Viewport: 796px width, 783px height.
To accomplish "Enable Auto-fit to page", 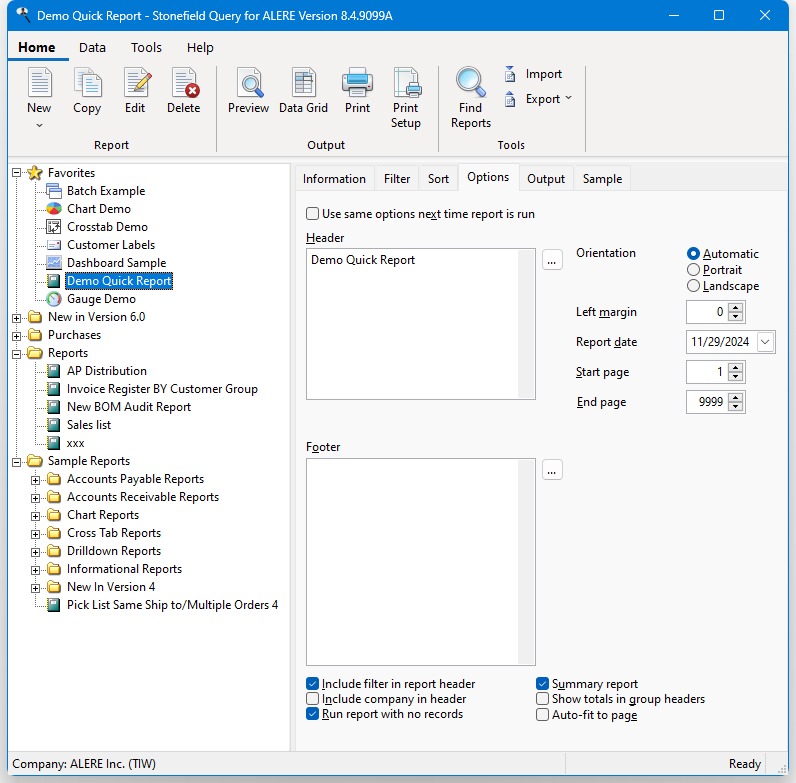I will [542, 715].
